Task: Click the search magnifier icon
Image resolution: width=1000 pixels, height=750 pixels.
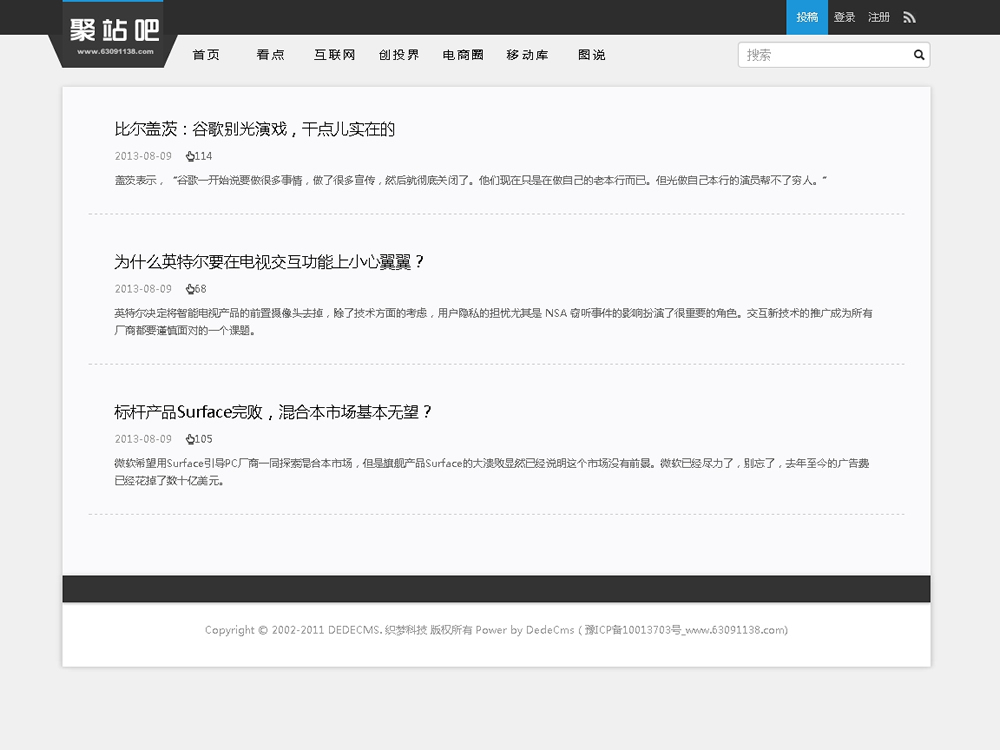Action: point(918,55)
